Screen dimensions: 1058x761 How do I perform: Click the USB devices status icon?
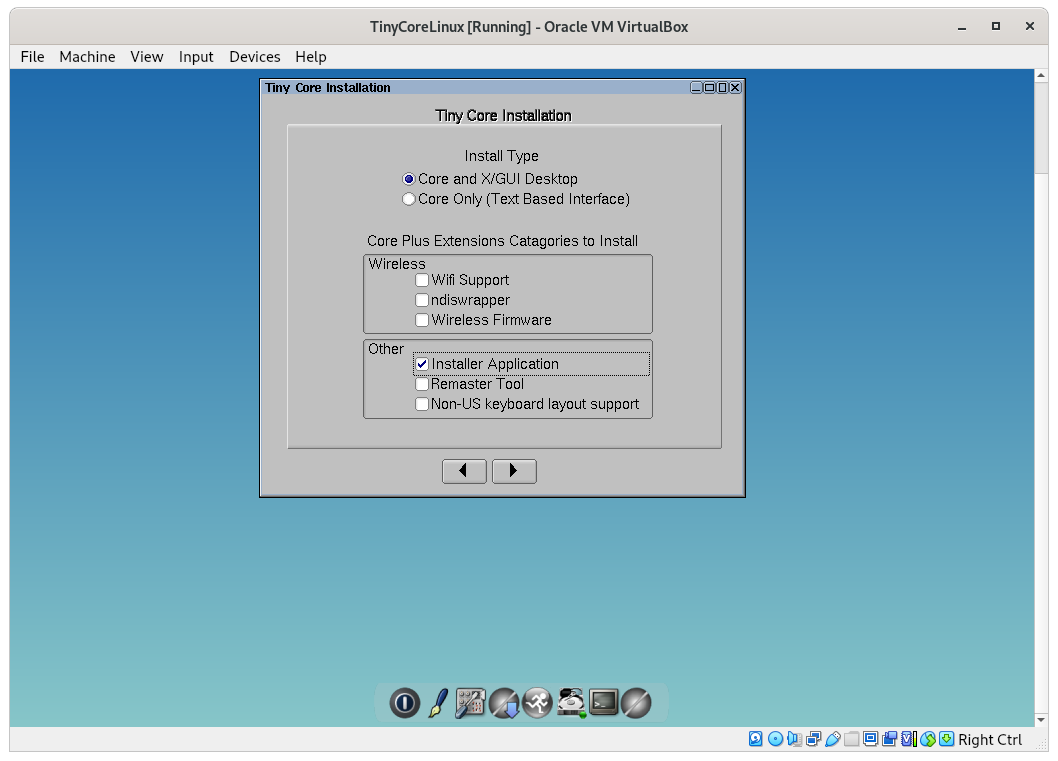pyautogui.click(x=833, y=739)
